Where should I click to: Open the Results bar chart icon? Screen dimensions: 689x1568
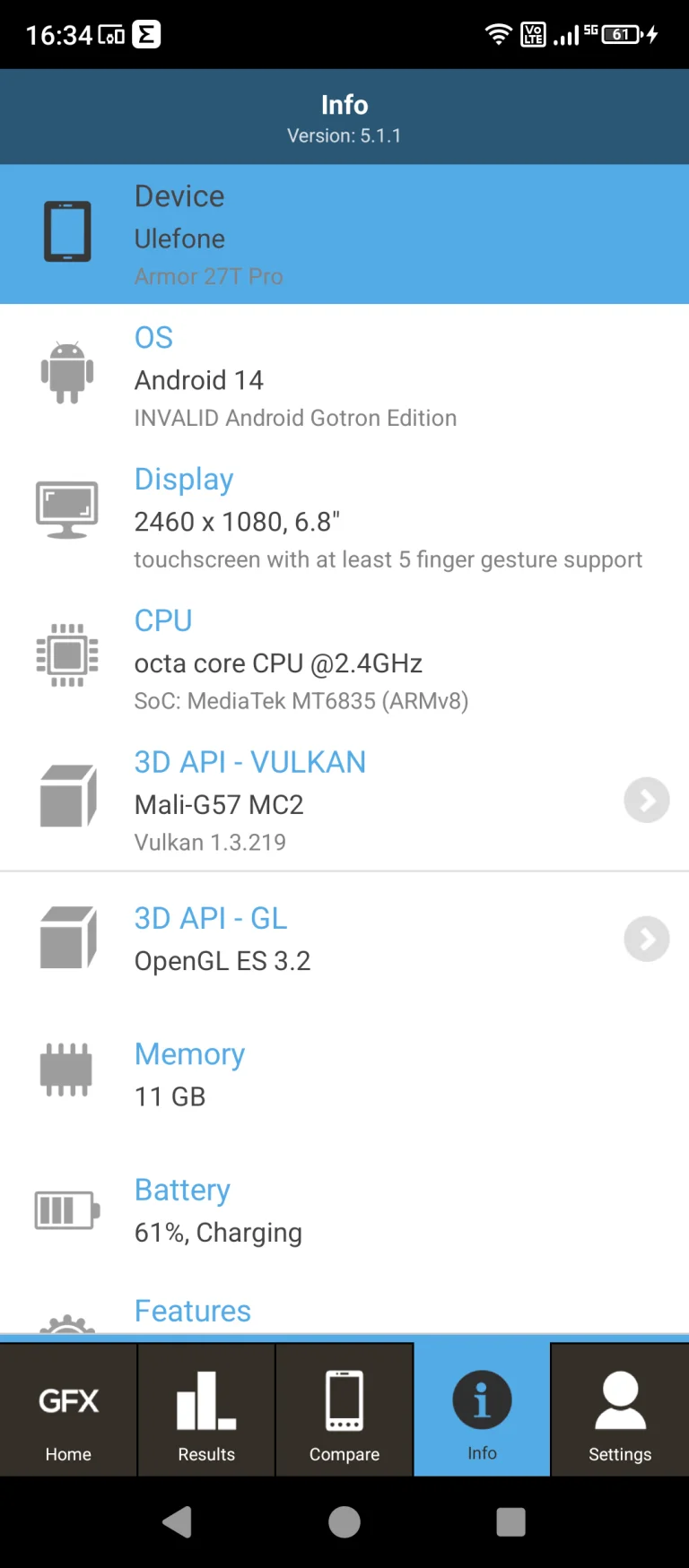(205, 1399)
